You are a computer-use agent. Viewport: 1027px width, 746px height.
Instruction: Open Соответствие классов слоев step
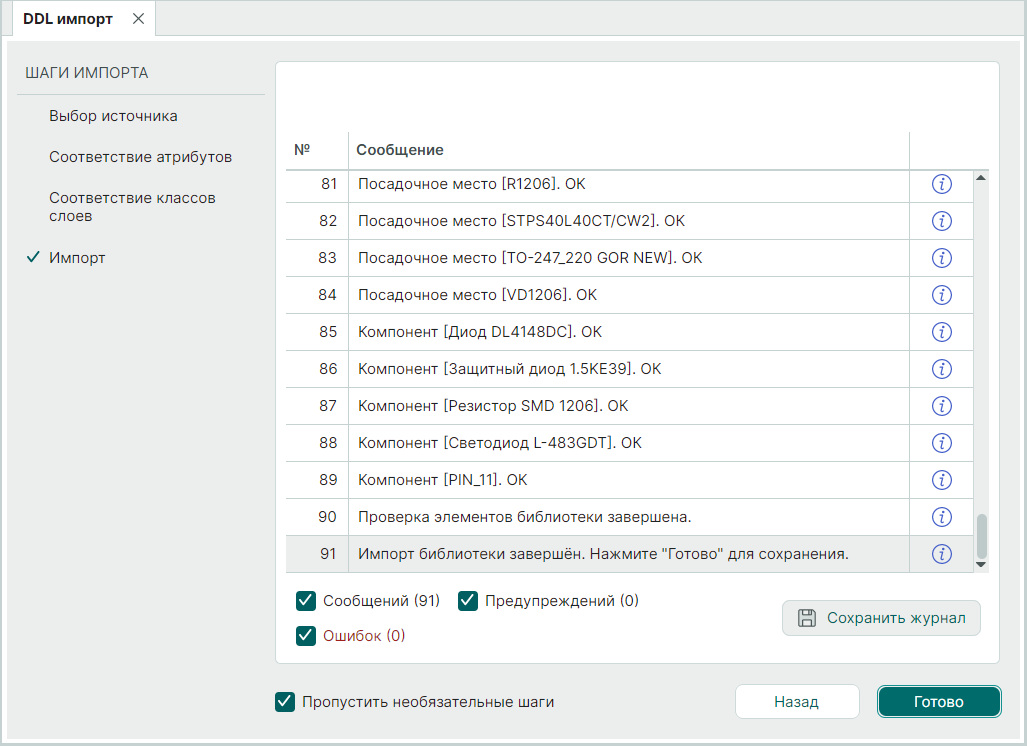pos(132,207)
